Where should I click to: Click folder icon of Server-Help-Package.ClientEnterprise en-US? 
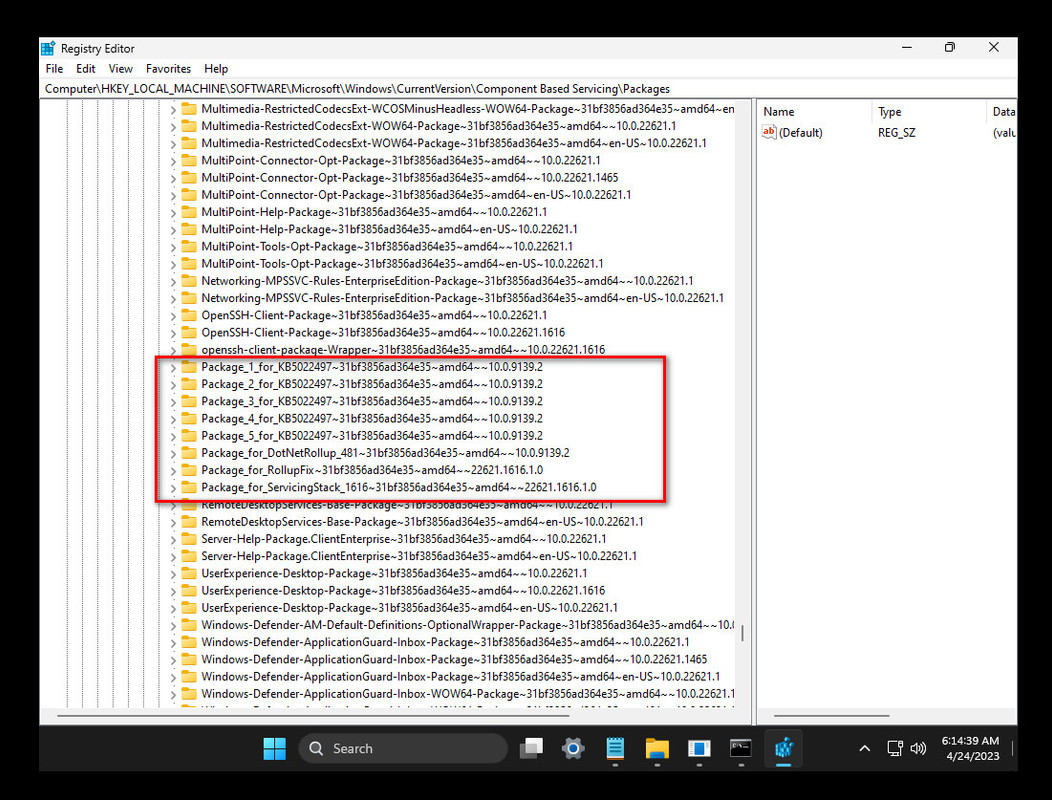(189, 556)
